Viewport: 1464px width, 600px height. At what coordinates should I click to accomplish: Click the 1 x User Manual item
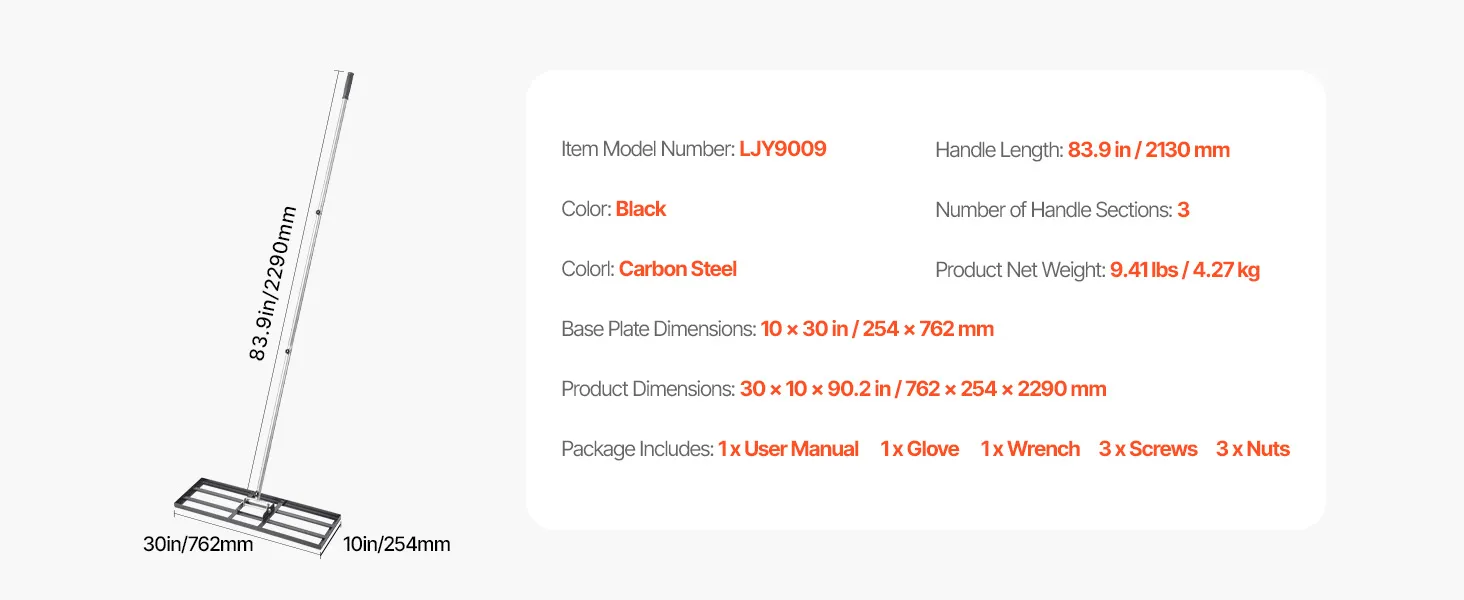tap(788, 449)
